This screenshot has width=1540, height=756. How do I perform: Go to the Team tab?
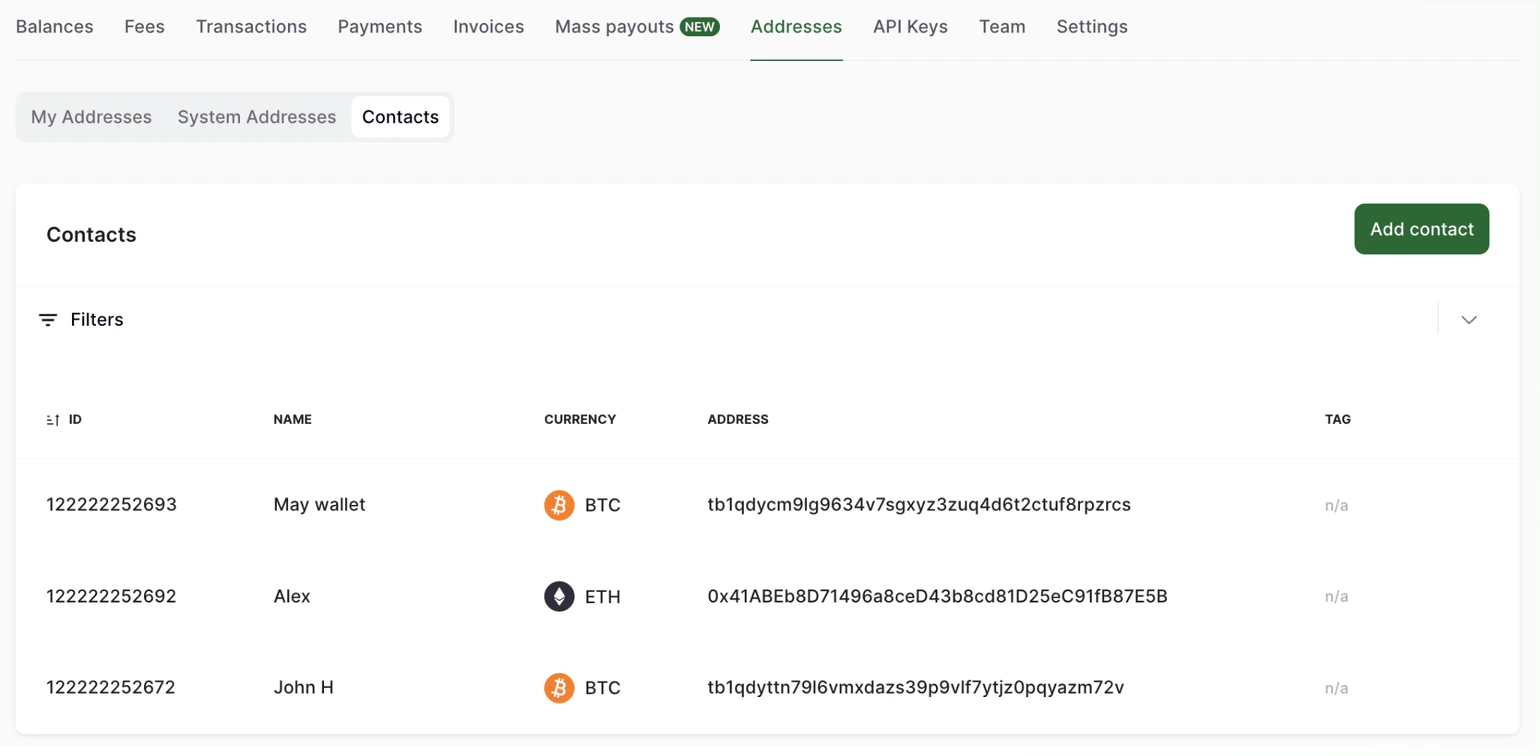[1002, 27]
